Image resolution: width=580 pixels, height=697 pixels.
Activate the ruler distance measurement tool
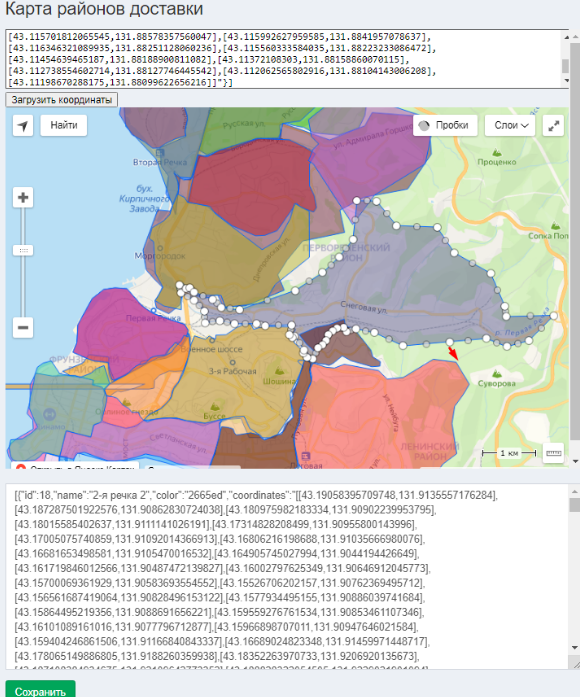[x=553, y=453]
